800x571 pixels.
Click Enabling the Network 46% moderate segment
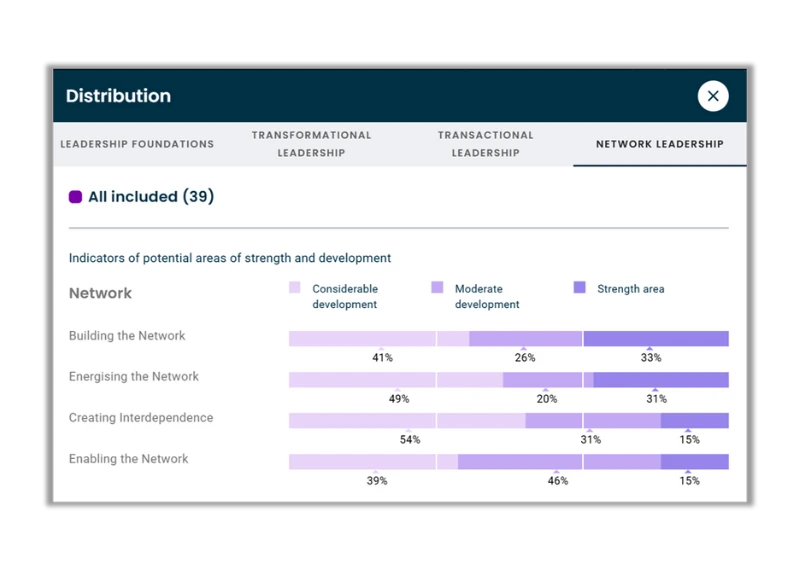(x=558, y=462)
